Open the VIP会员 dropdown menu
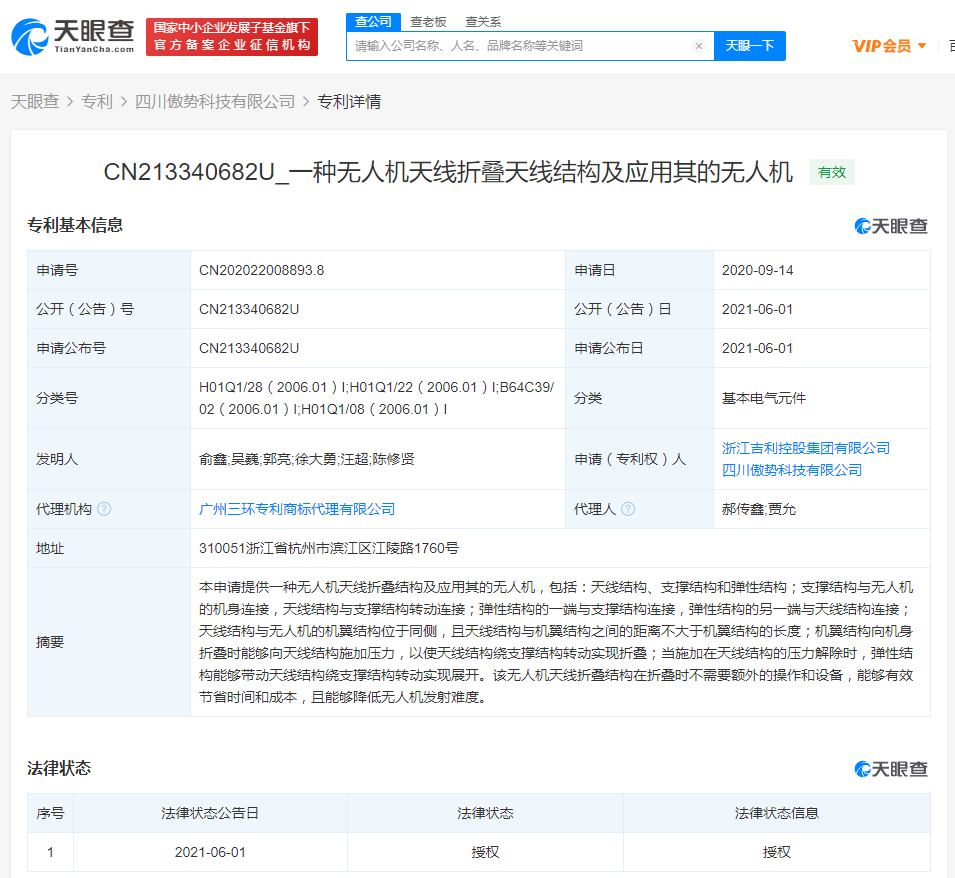955x878 pixels. click(x=889, y=46)
